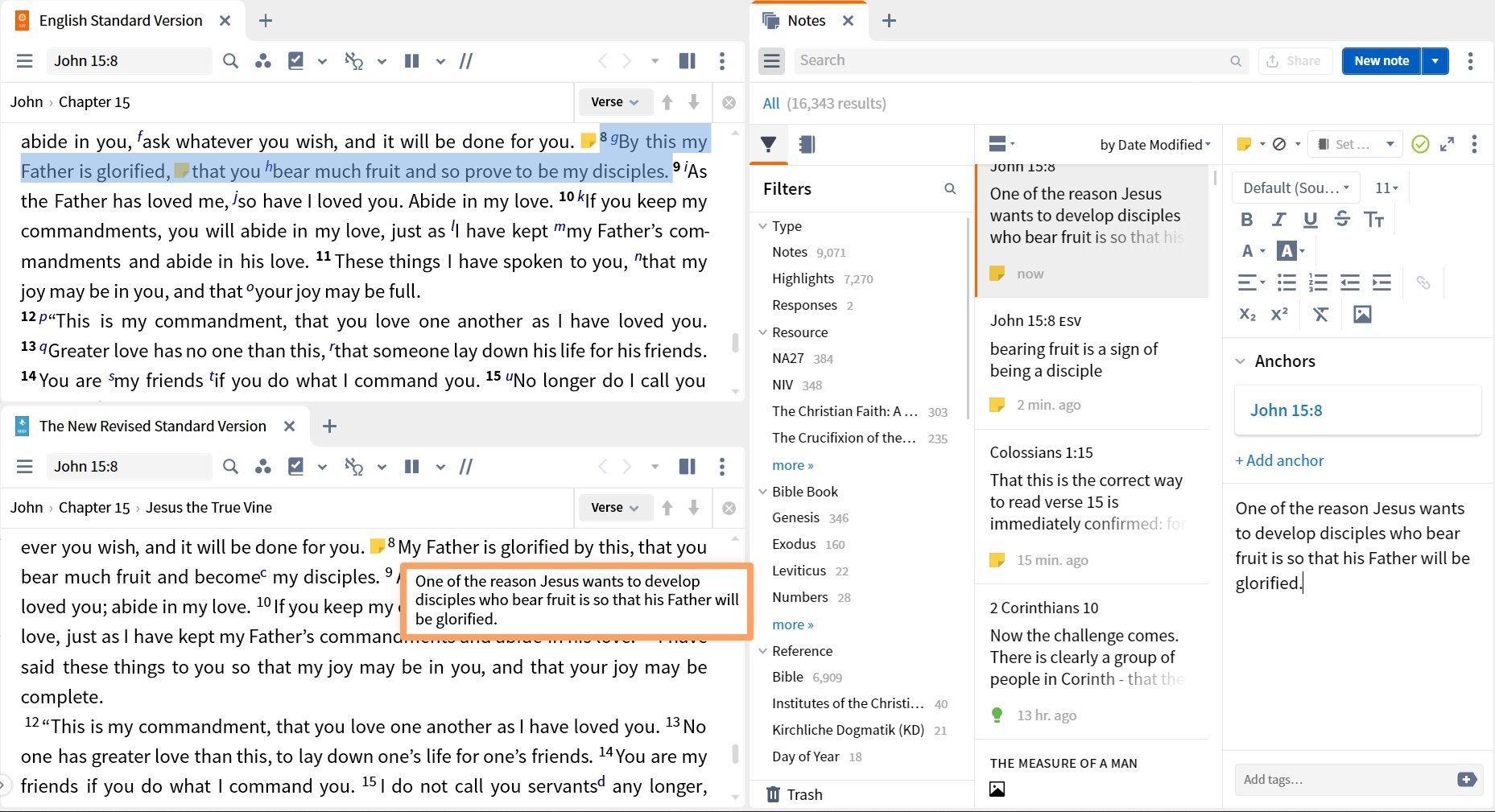Apply subscript formatting
This screenshot has height=812, width=1495.
pos(1247,315)
